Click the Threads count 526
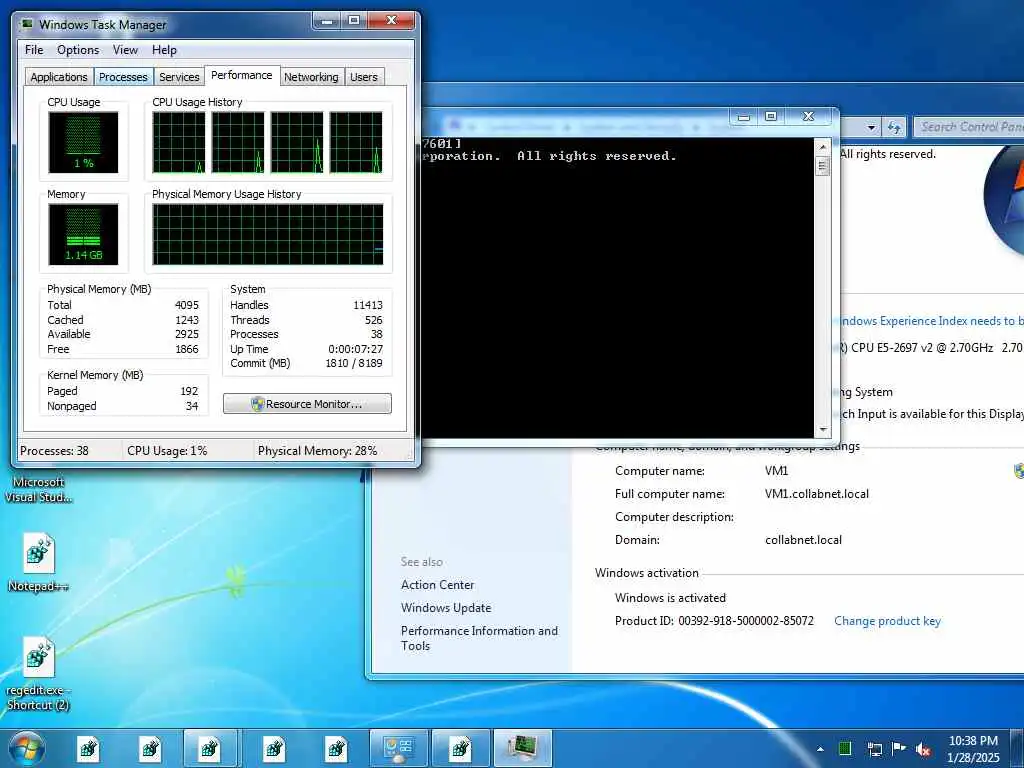Screen dimensions: 1024x768 (374, 320)
